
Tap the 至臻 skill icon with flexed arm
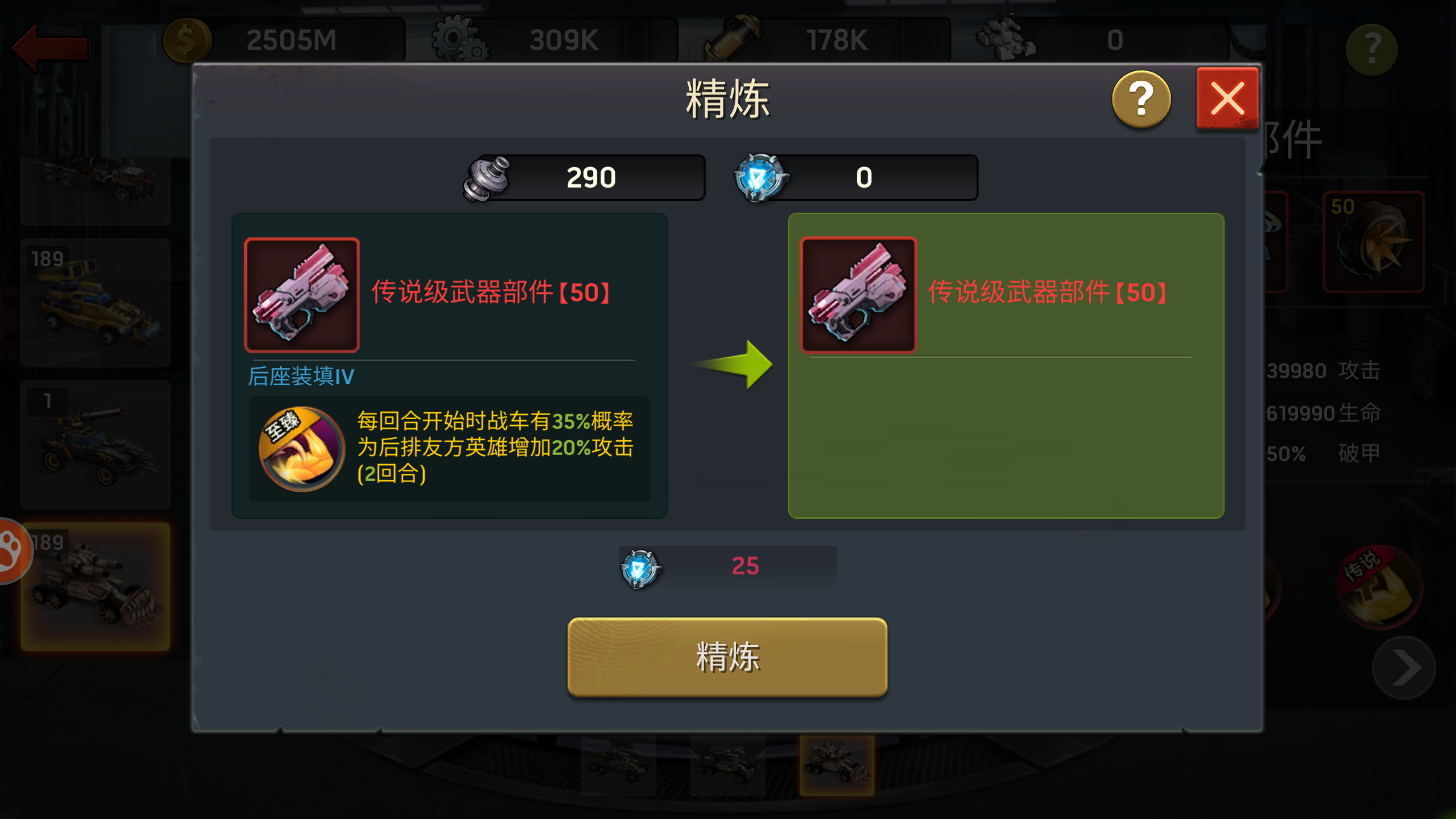tap(301, 449)
